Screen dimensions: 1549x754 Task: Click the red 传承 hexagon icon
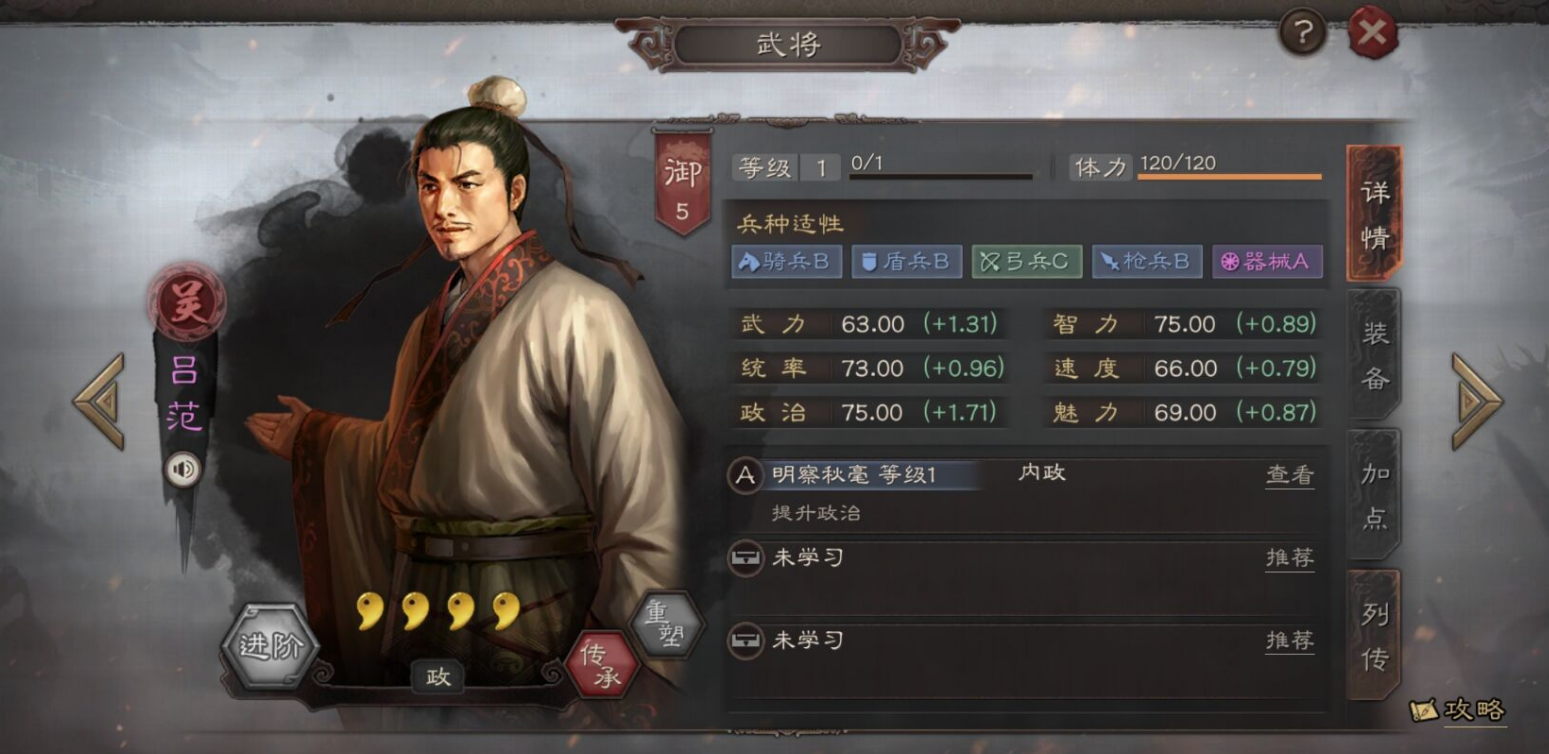tap(602, 664)
